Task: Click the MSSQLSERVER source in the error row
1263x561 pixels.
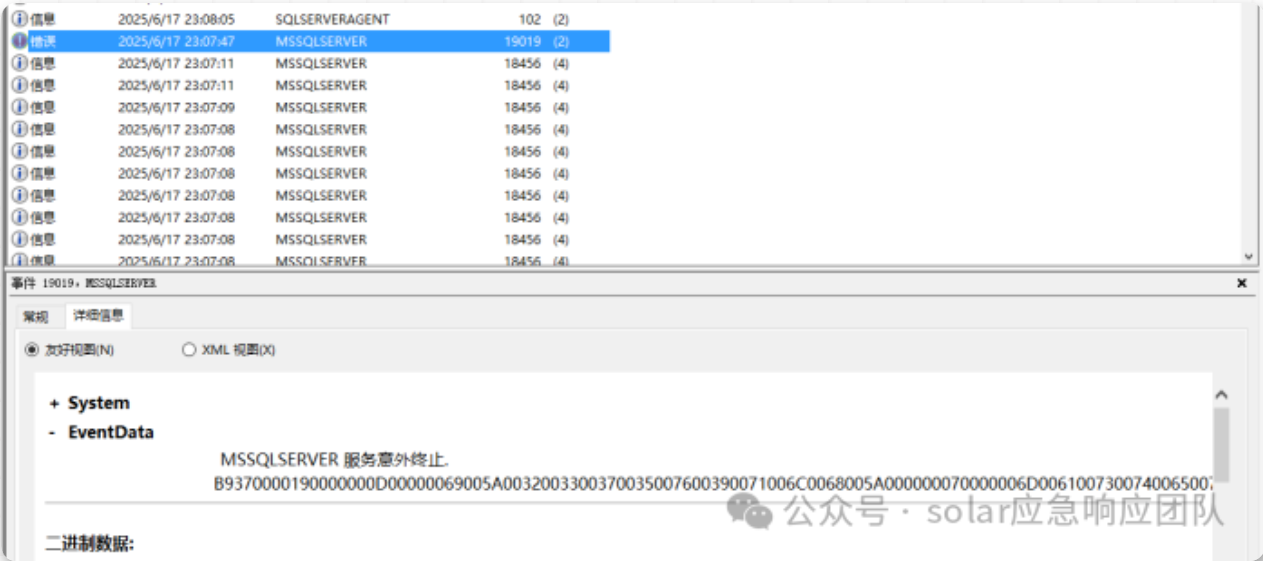Action: click(x=321, y=41)
